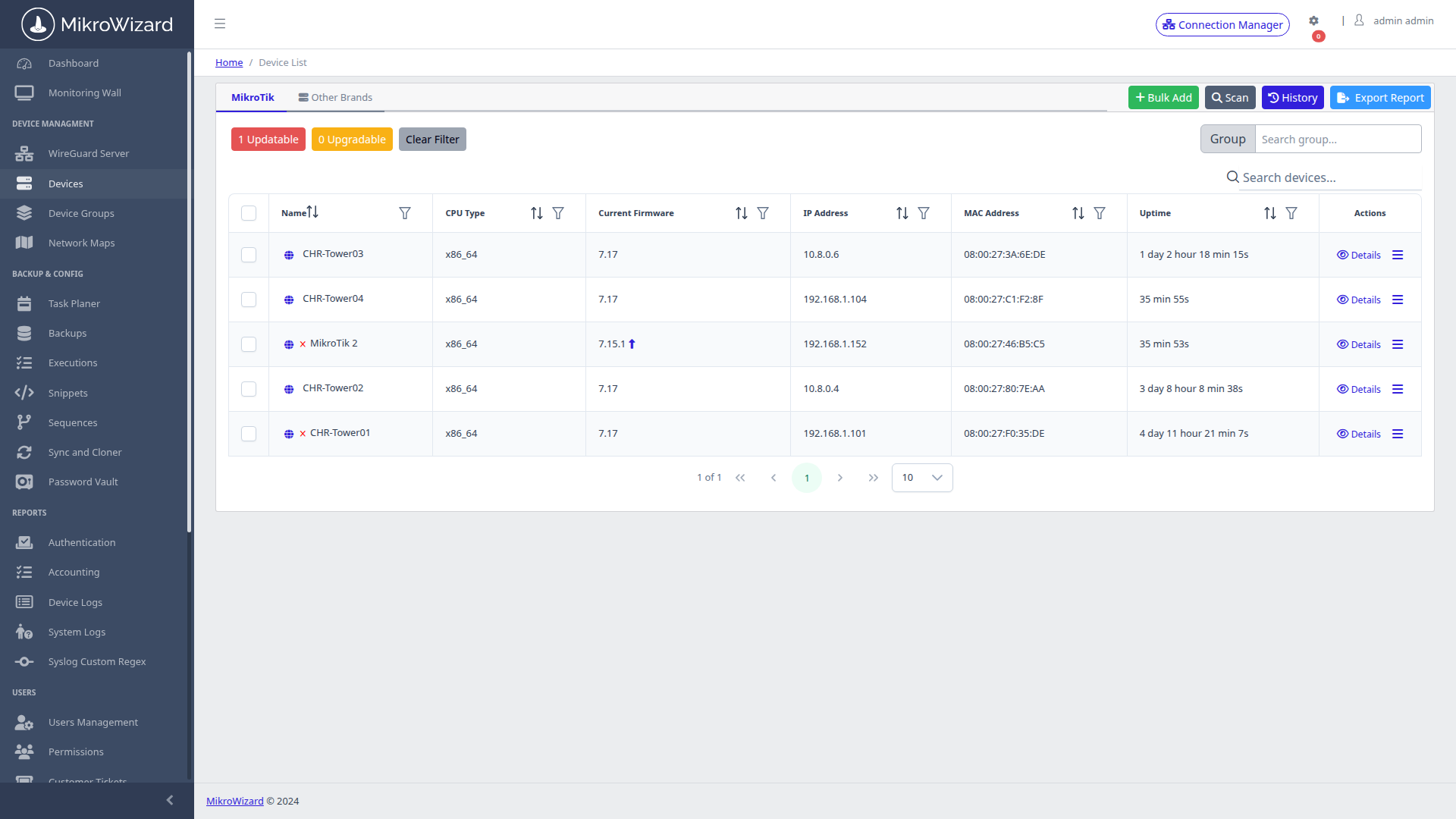Click the Bulk Add button
The image size is (1456, 819).
(1163, 98)
